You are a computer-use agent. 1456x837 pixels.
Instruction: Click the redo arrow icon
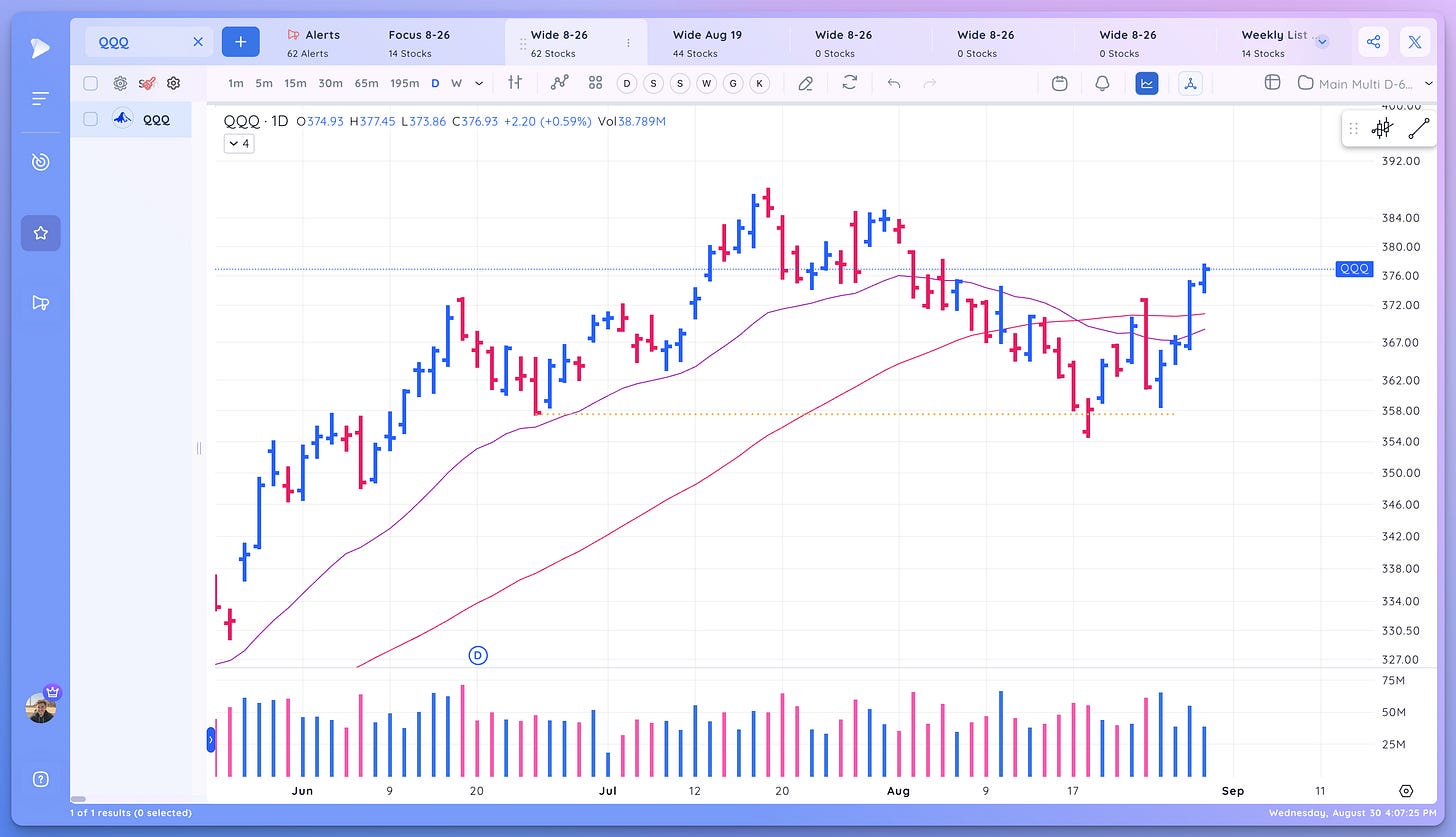pyautogui.click(x=929, y=83)
